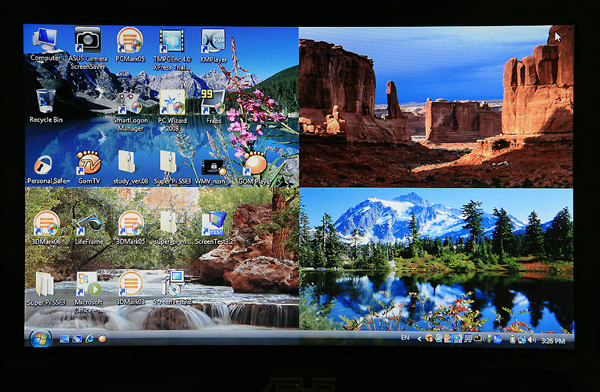Select the Computer desktop icon

[45, 41]
